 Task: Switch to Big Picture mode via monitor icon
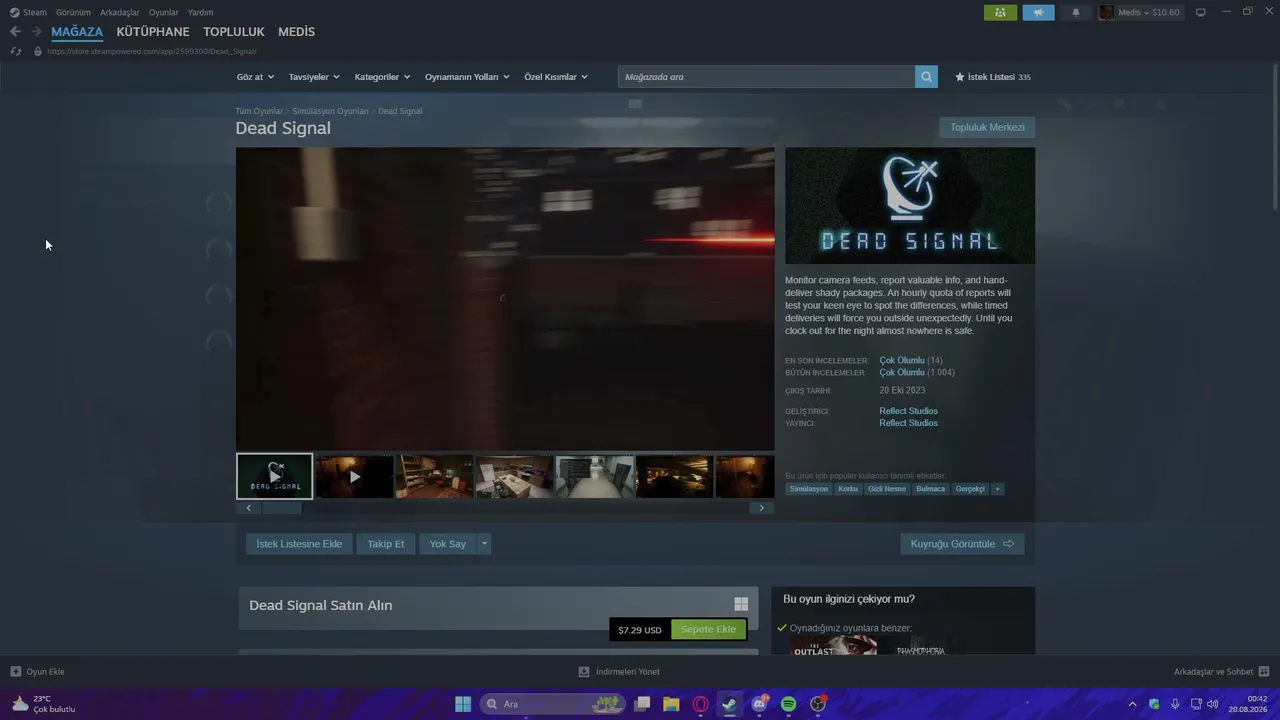pyautogui.click(x=1201, y=13)
